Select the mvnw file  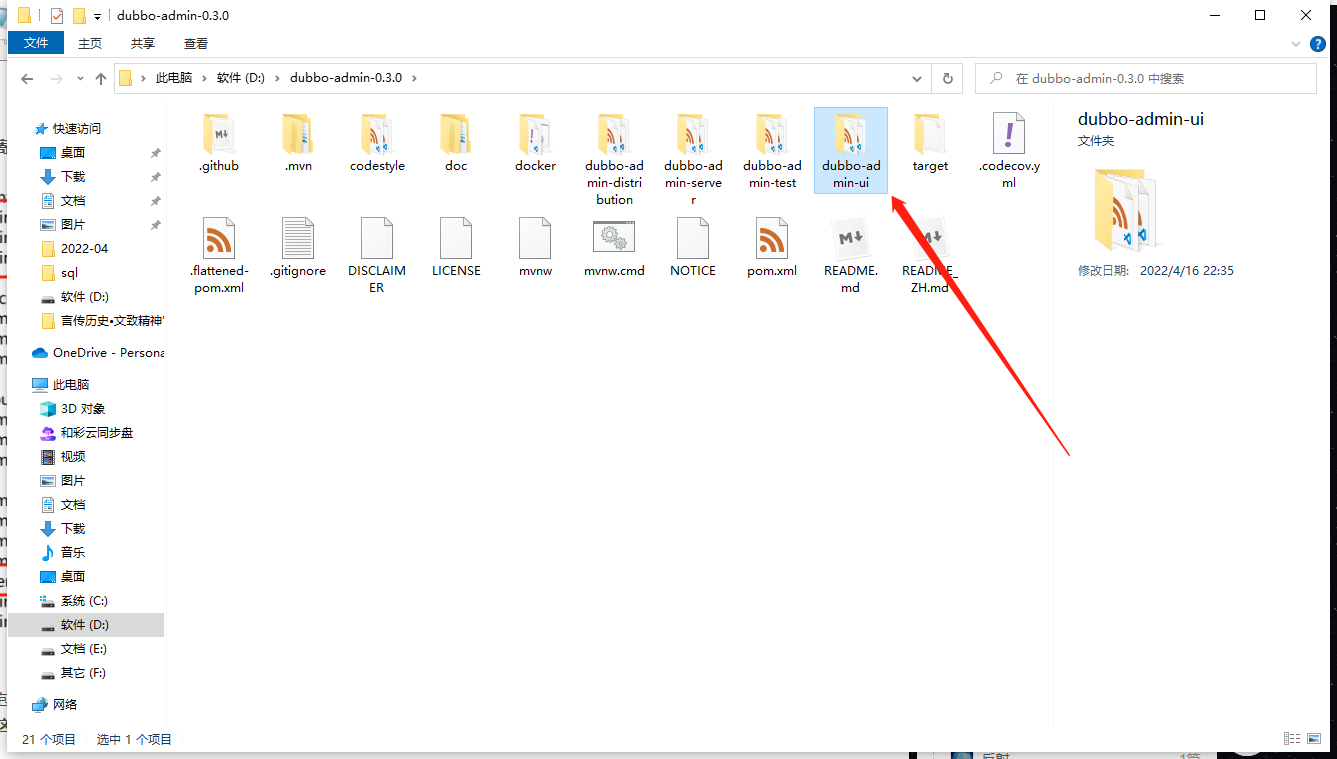(535, 248)
